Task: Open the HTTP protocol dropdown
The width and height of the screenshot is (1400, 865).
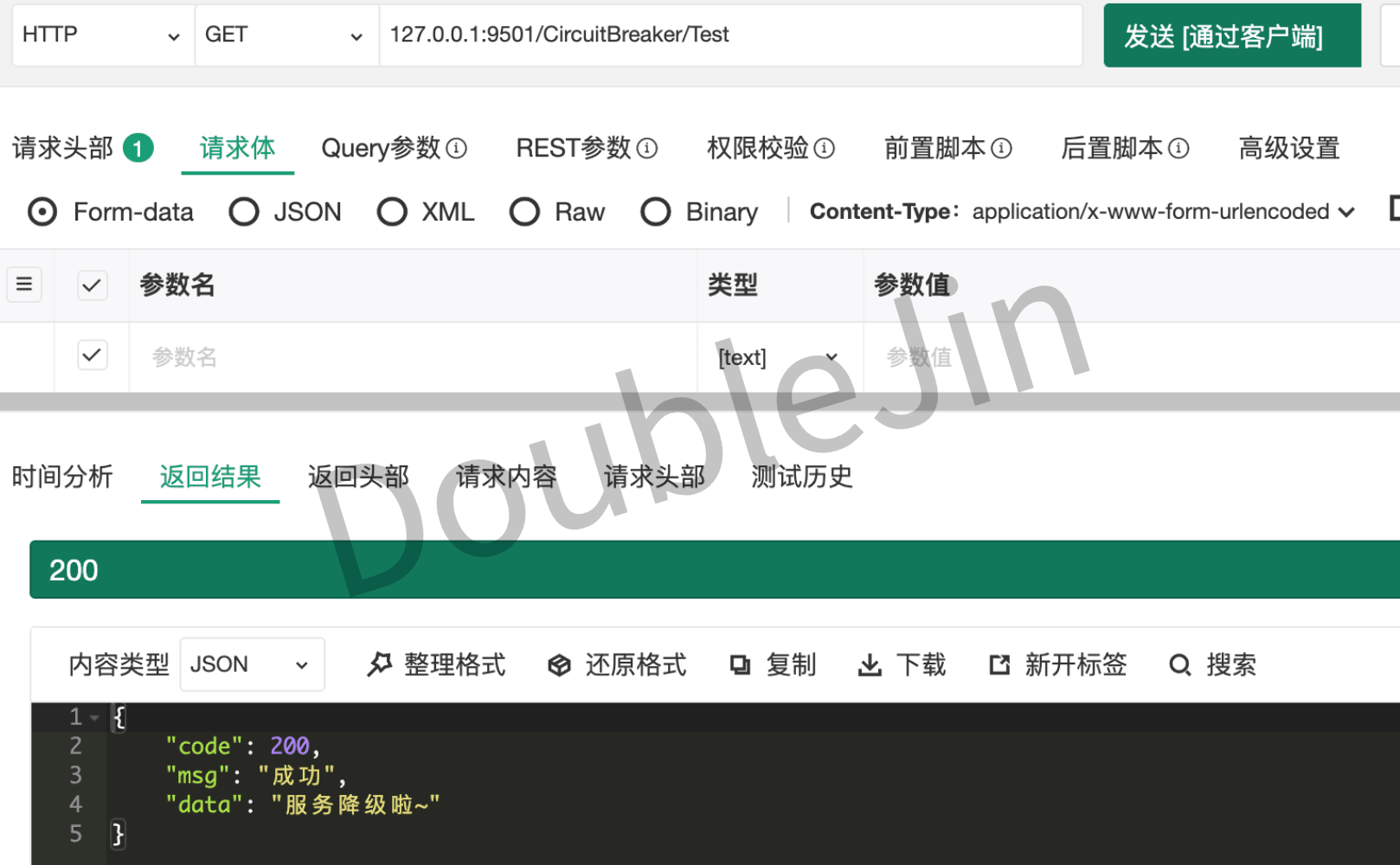Action: coord(103,35)
